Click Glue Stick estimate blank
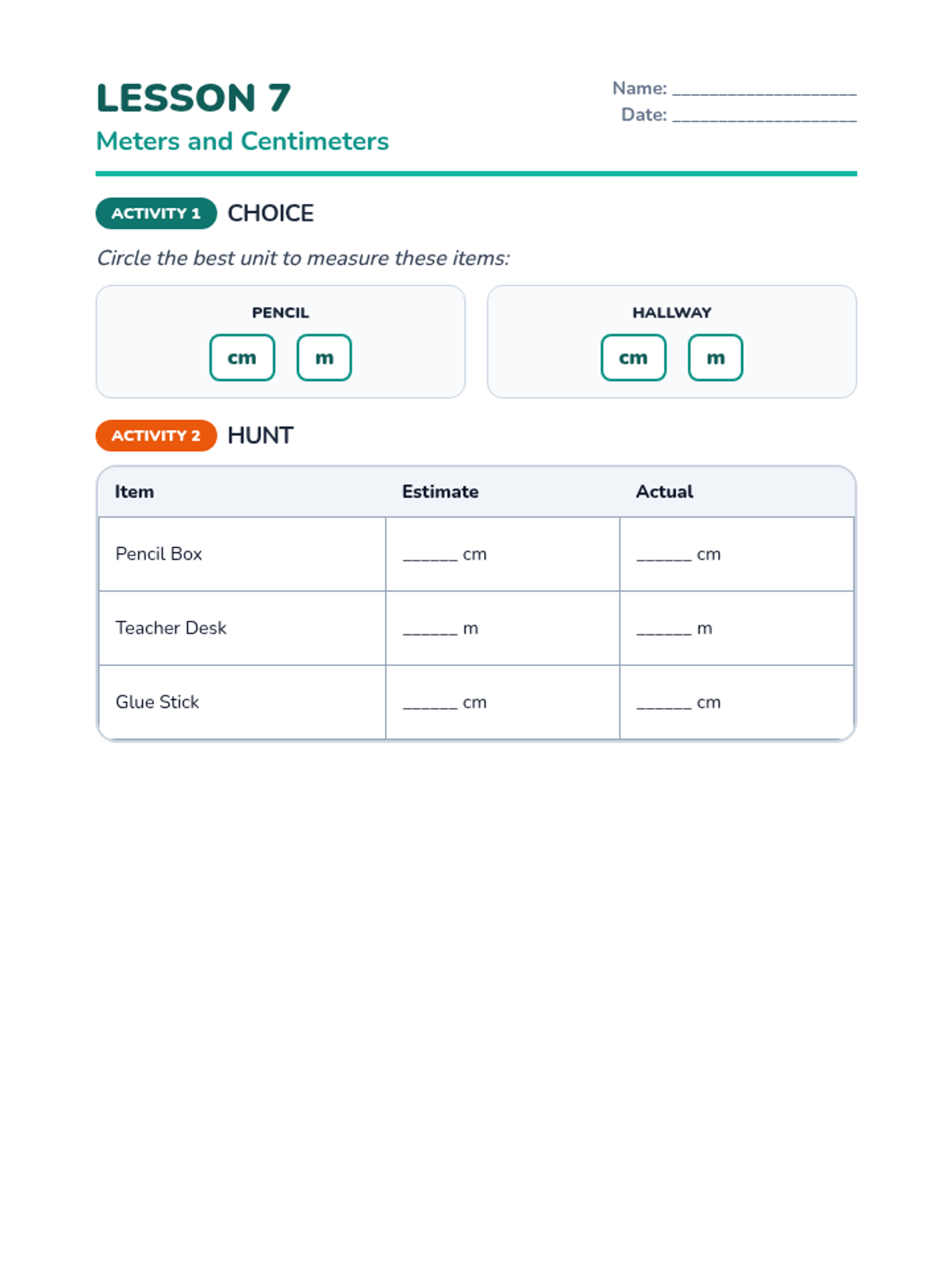 click(x=430, y=703)
